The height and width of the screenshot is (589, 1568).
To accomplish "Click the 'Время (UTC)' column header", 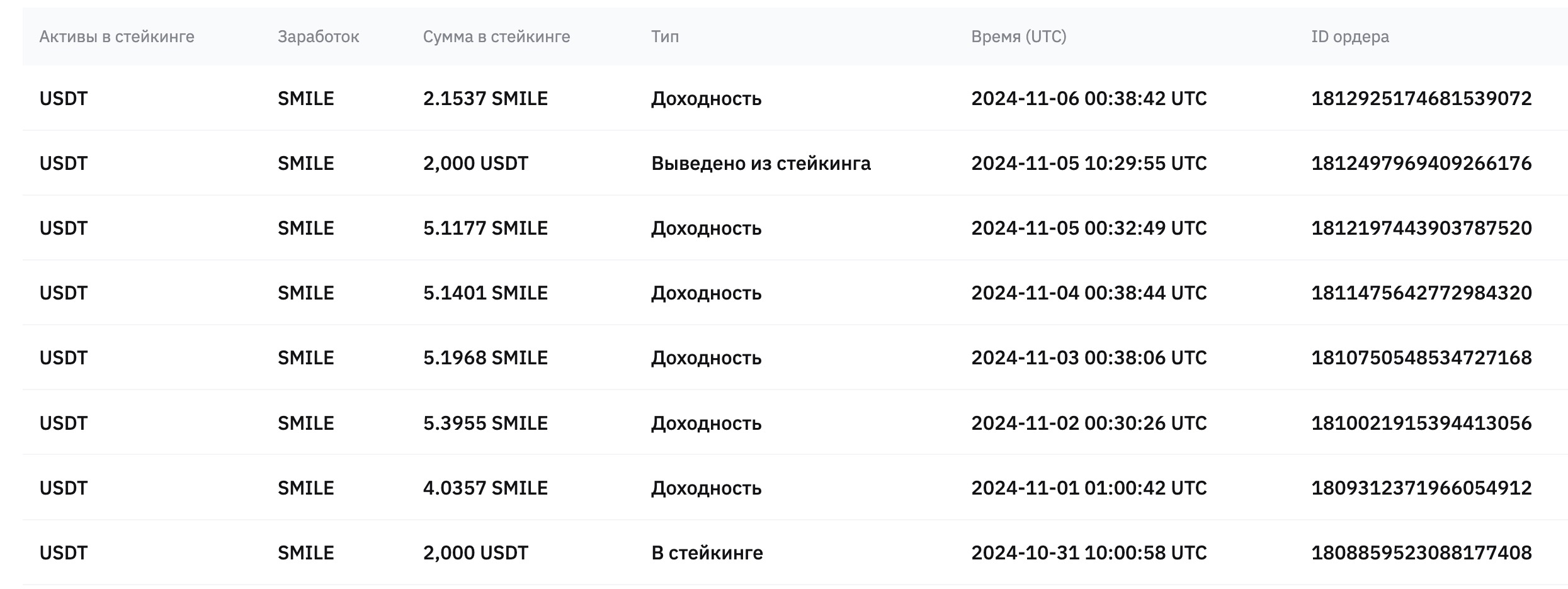I will click(1018, 36).
